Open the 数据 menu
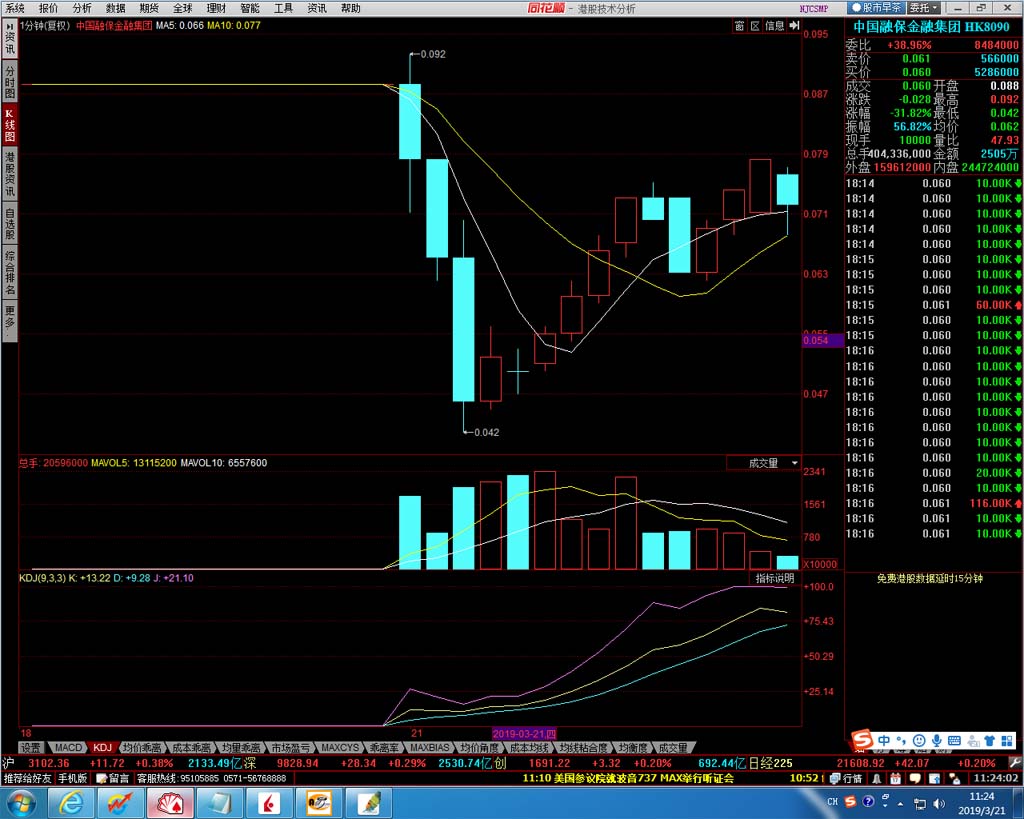Image resolution: width=1024 pixels, height=819 pixels. (x=116, y=8)
